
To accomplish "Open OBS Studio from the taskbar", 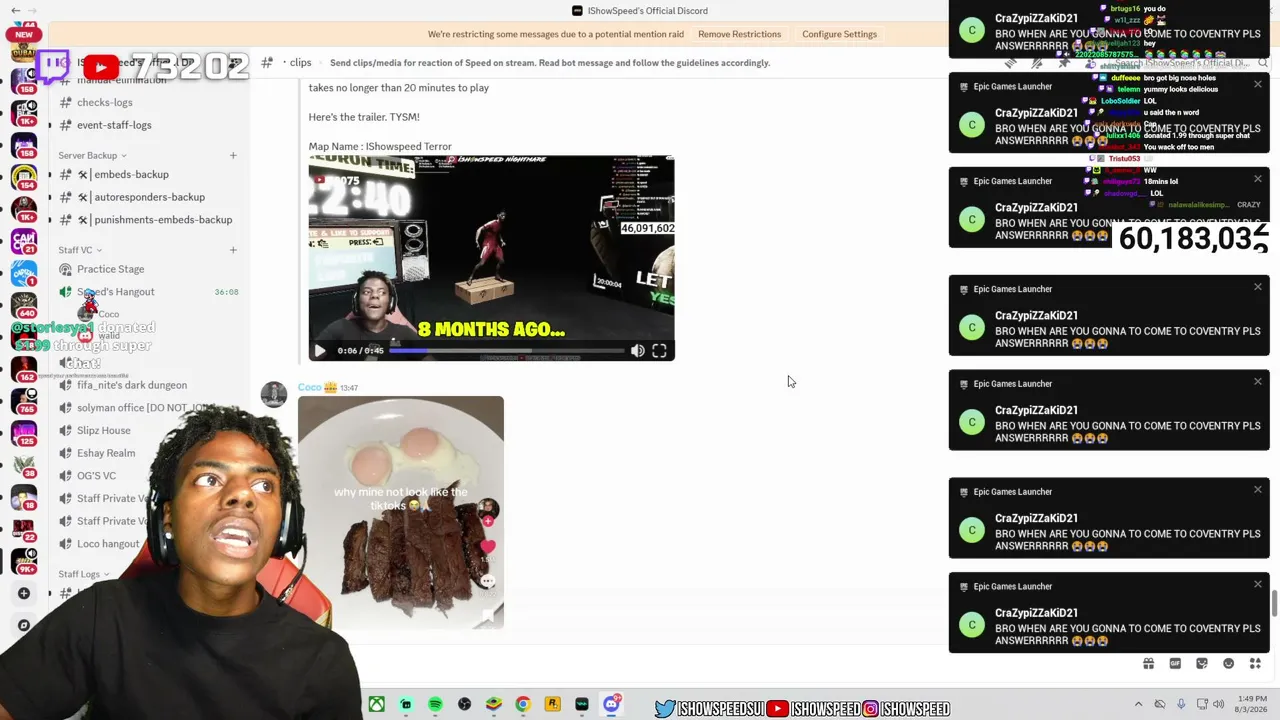I will tap(464, 705).
